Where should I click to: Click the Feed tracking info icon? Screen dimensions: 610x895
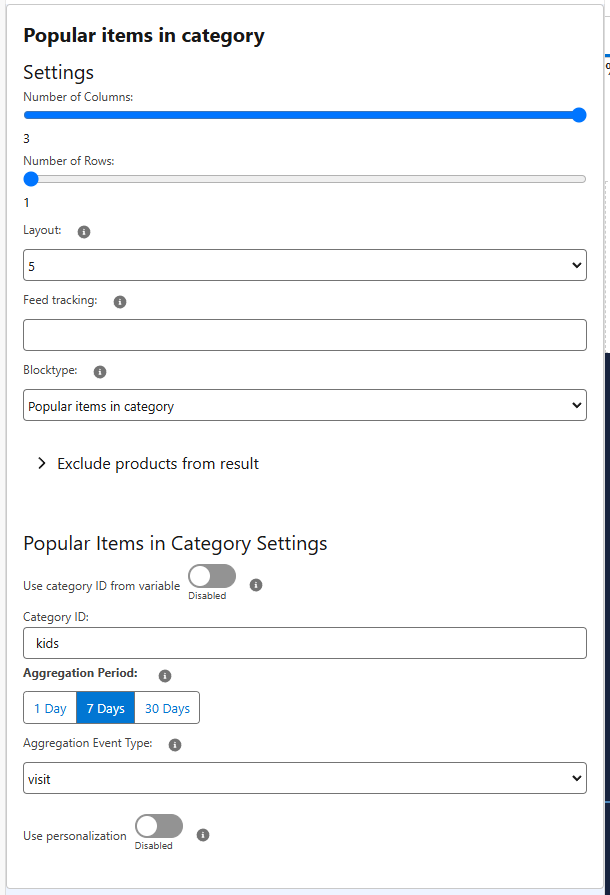tap(120, 302)
